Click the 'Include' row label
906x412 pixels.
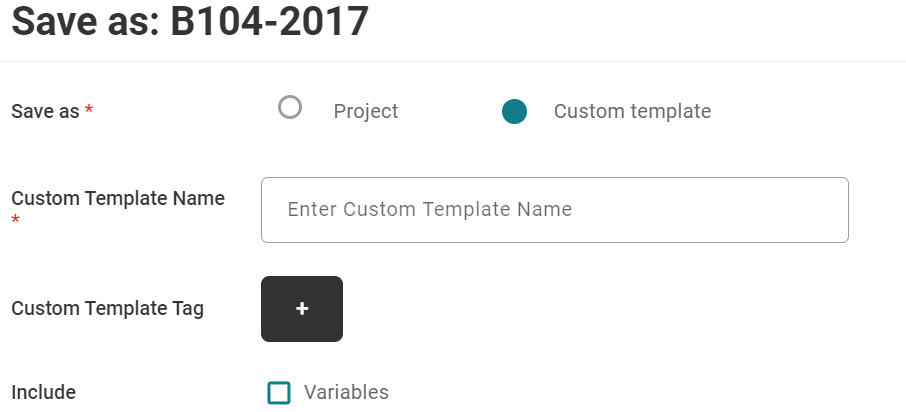[43, 392]
